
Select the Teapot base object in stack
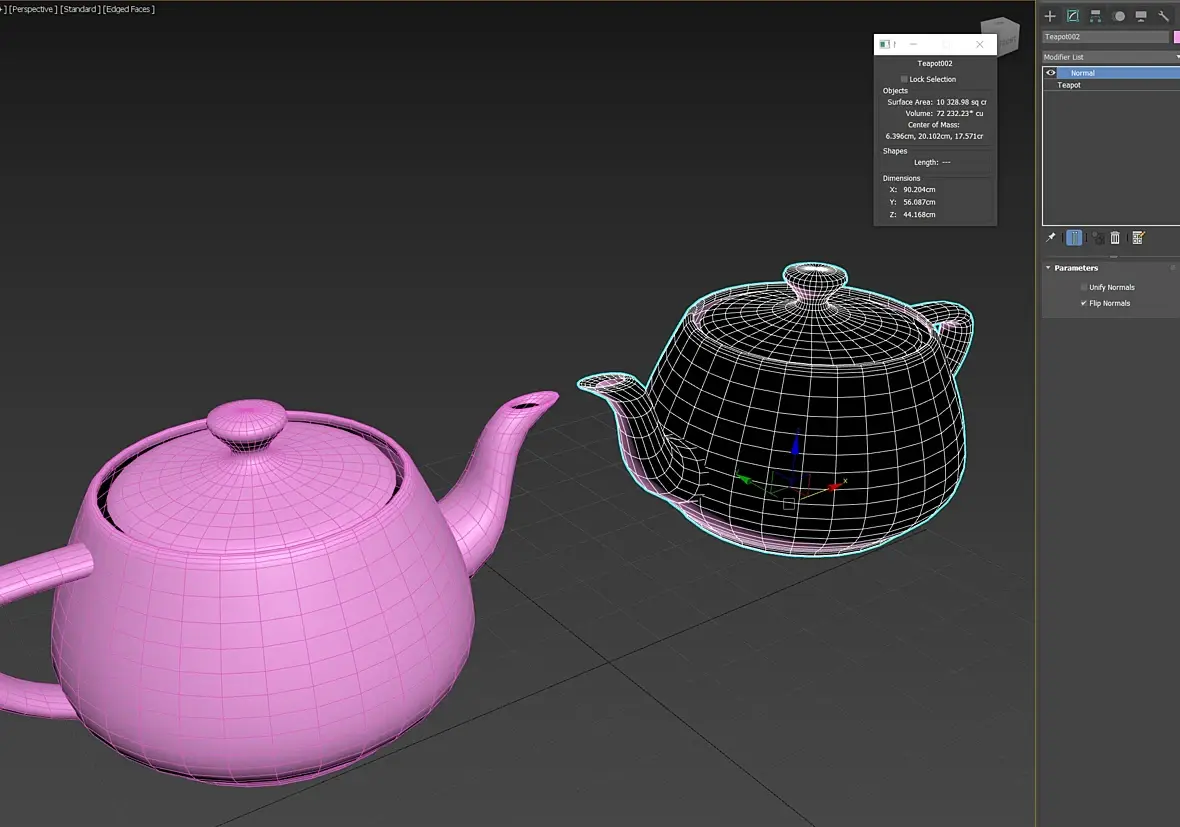pos(1069,85)
